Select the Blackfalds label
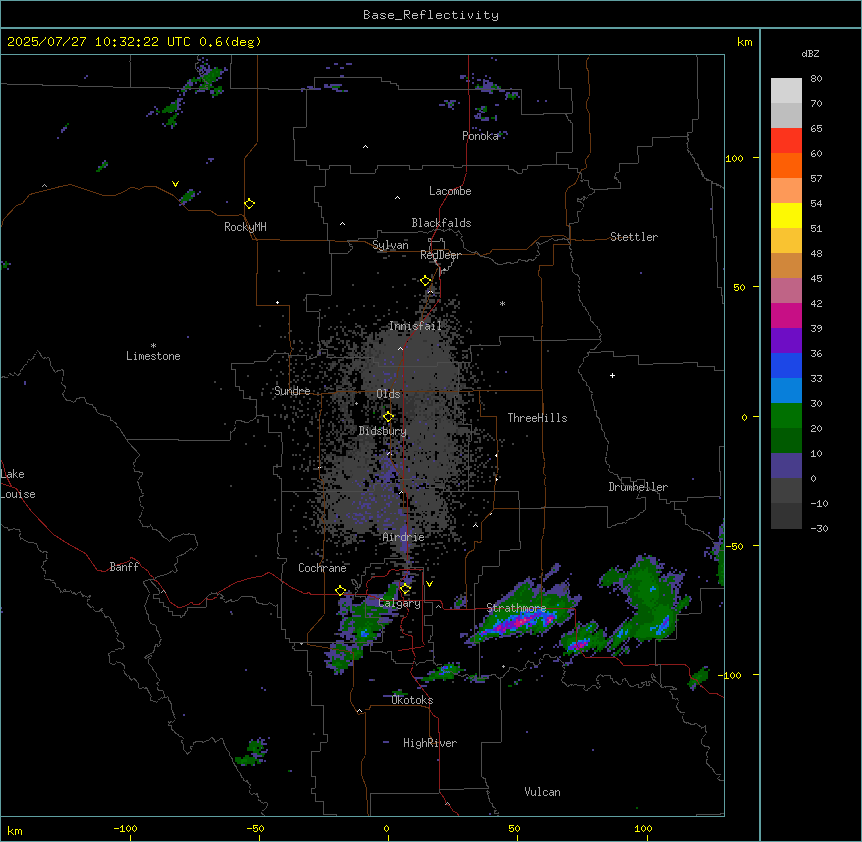The height and width of the screenshot is (842, 862). (441, 223)
